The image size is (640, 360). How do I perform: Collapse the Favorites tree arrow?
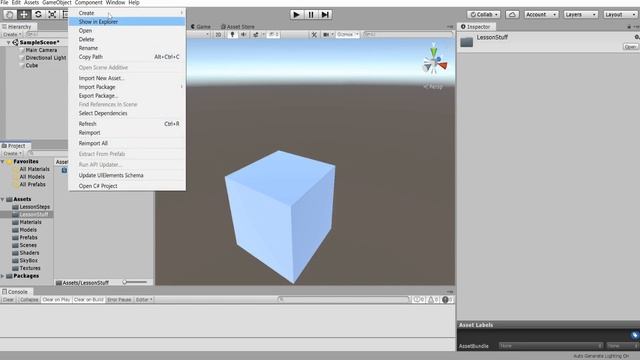click(3, 162)
